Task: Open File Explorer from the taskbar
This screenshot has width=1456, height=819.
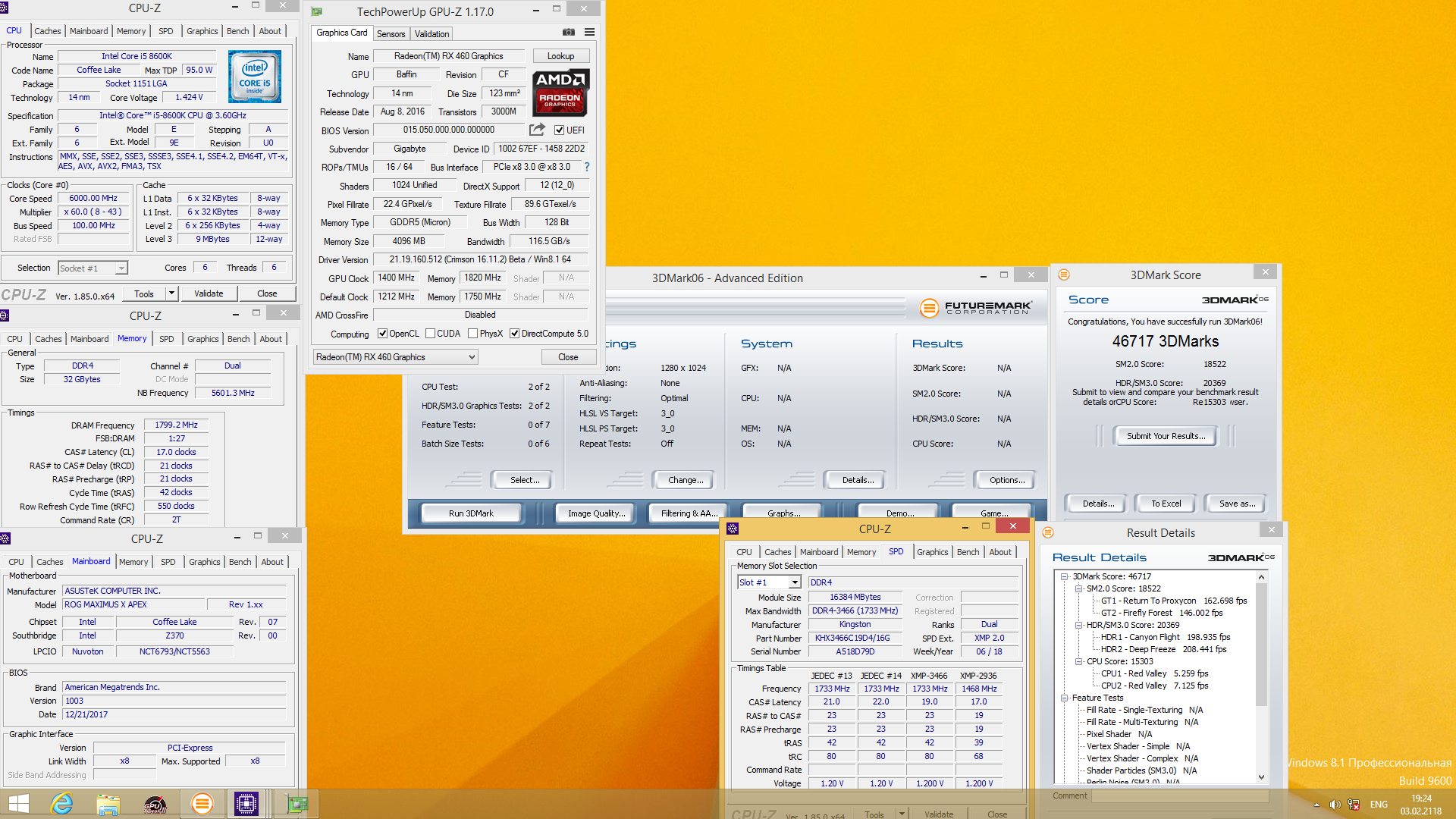Action: point(108,804)
